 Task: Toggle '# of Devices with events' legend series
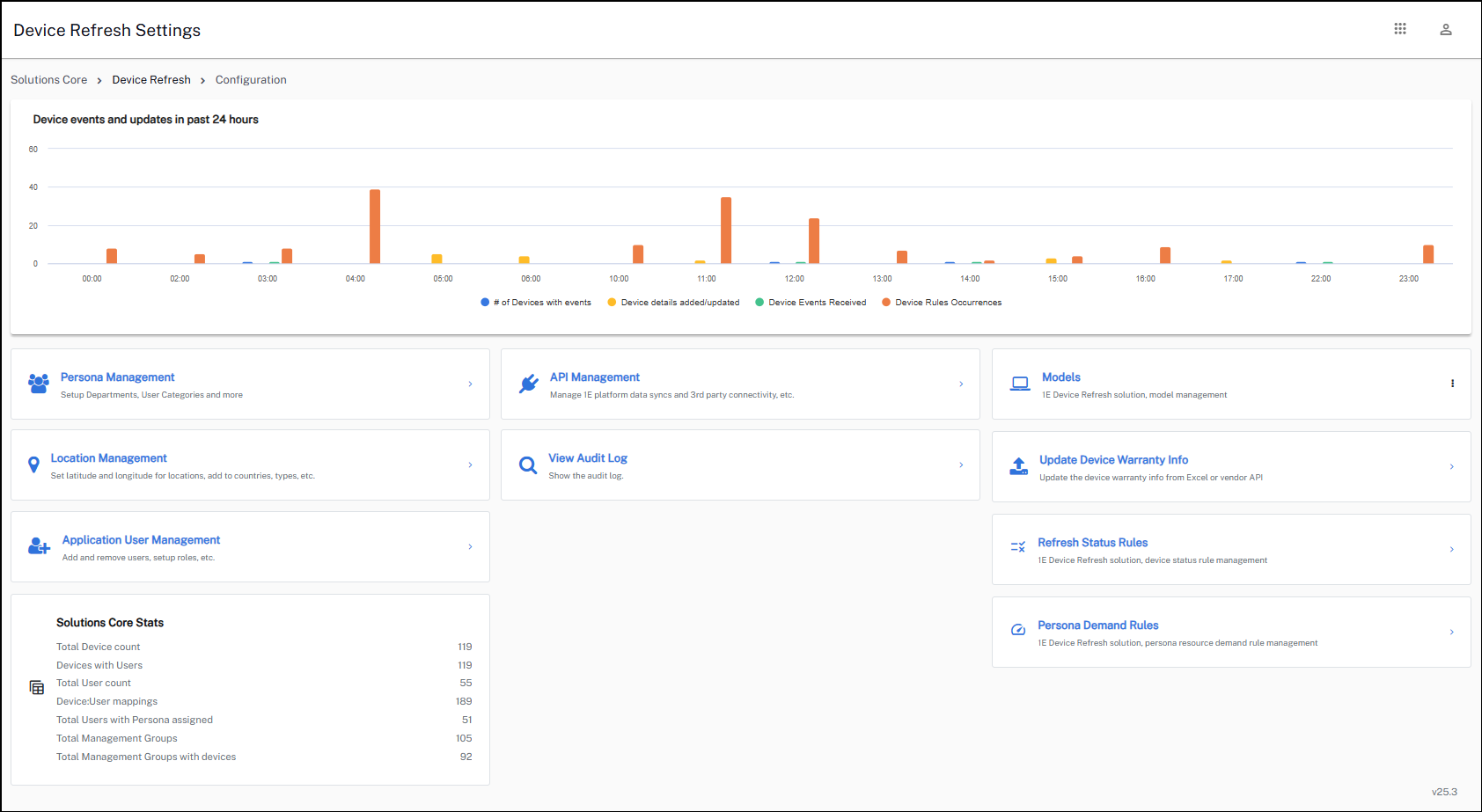pyautogui.click(x=536, y=303)
